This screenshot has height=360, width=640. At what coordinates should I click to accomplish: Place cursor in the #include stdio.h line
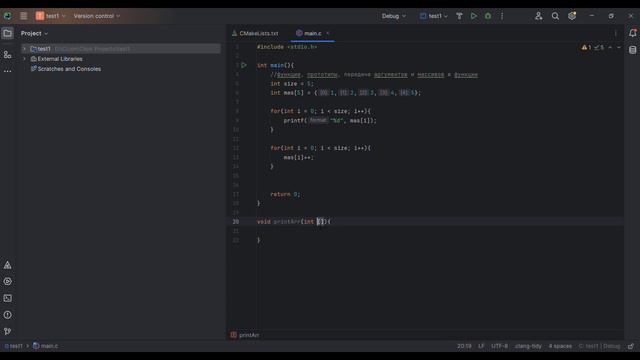click(287, 47)
